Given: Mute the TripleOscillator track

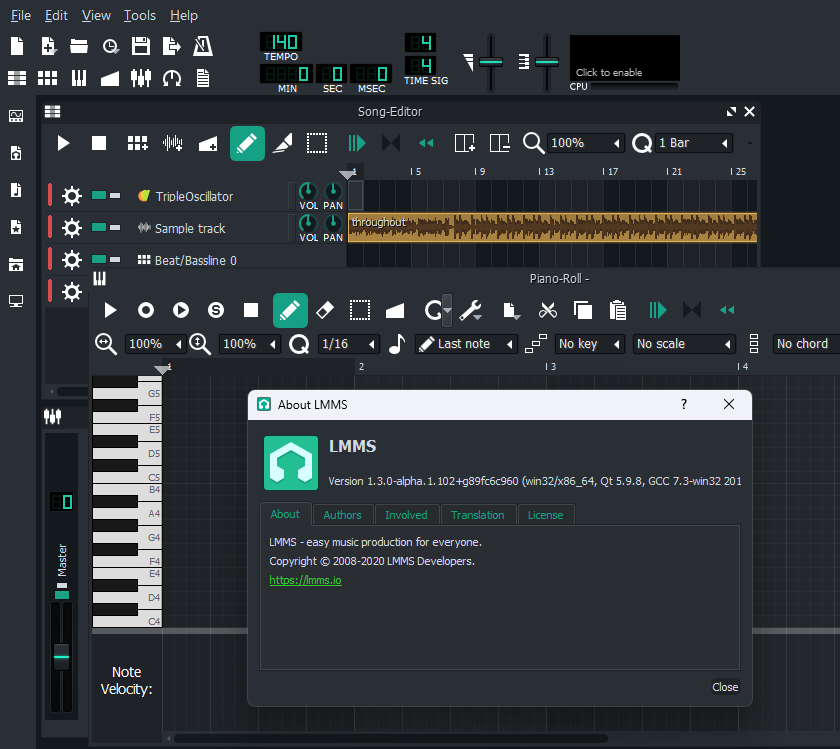Looking at the screenshot, I should click(x=99, y=196).
